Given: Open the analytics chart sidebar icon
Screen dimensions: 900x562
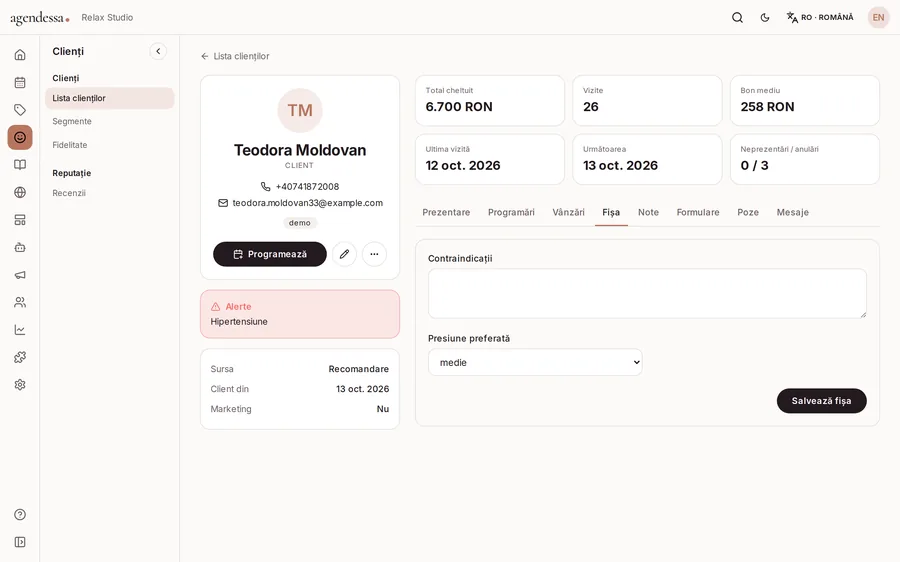Looking at the screenshot, I should point(20,330).
